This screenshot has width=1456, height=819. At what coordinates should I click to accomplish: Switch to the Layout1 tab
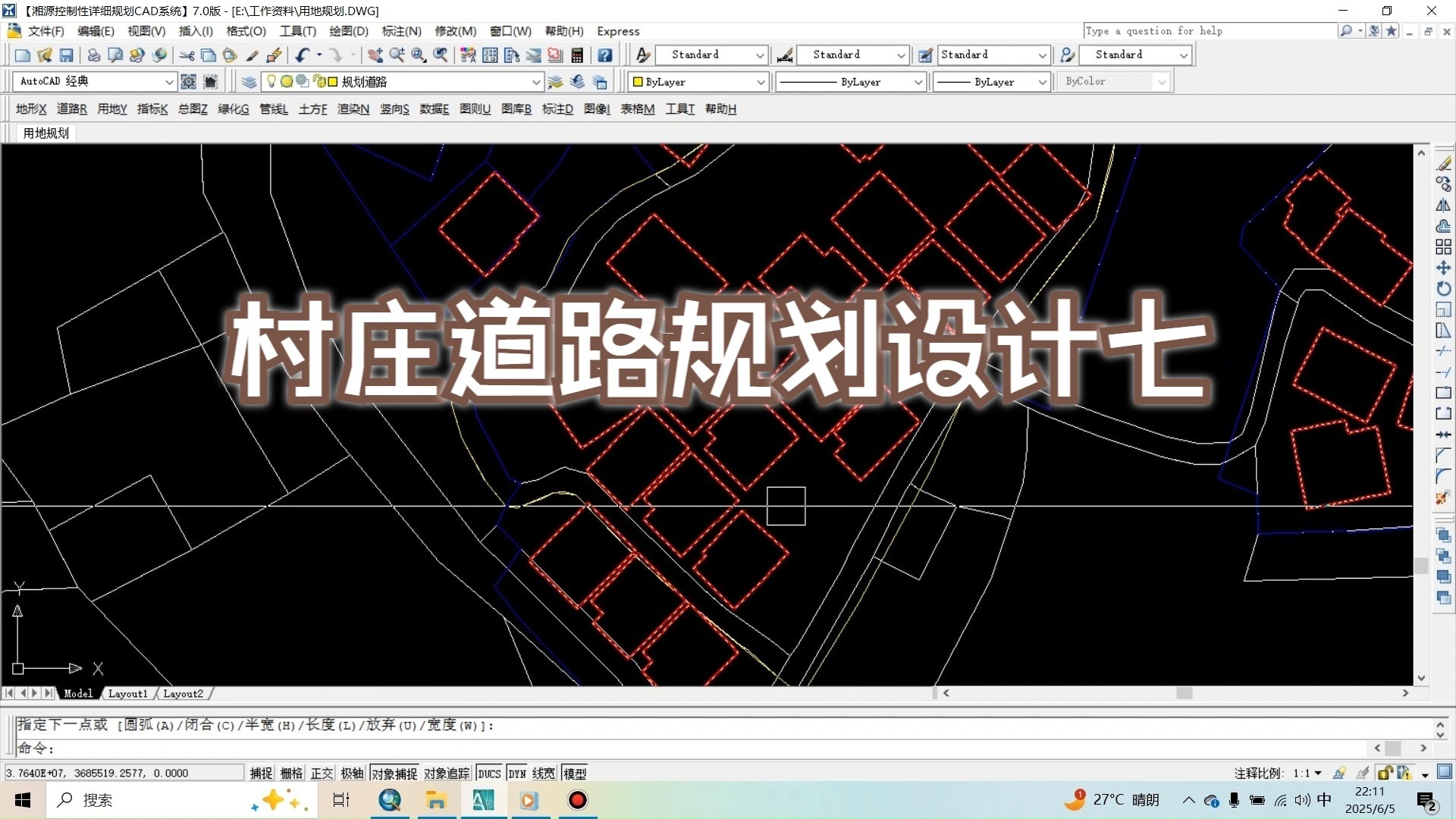(127, 693)
